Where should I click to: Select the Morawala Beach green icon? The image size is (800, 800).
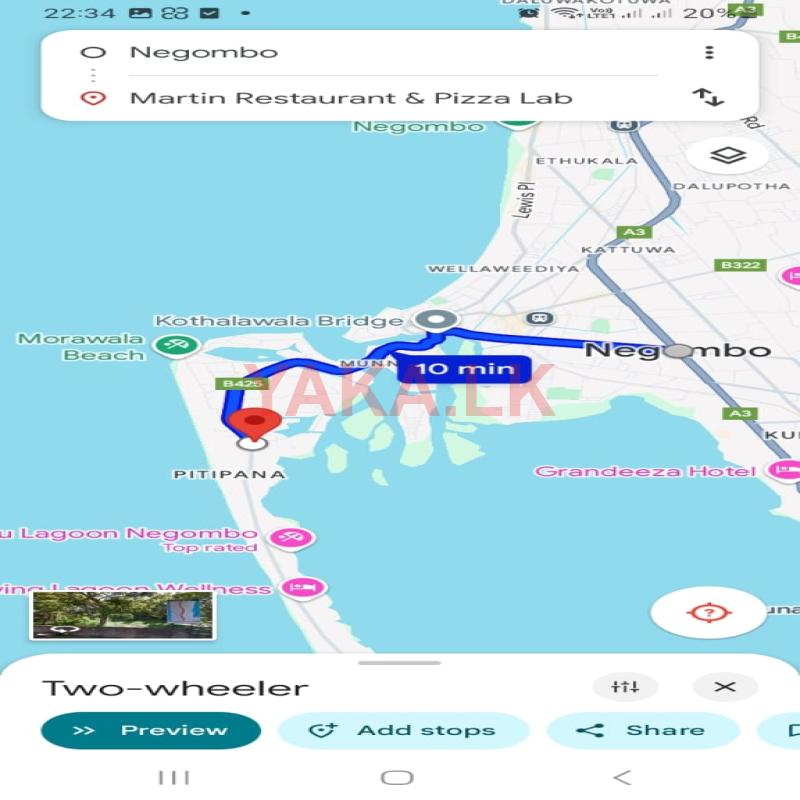pyautogui.click(x=176, y=345)
